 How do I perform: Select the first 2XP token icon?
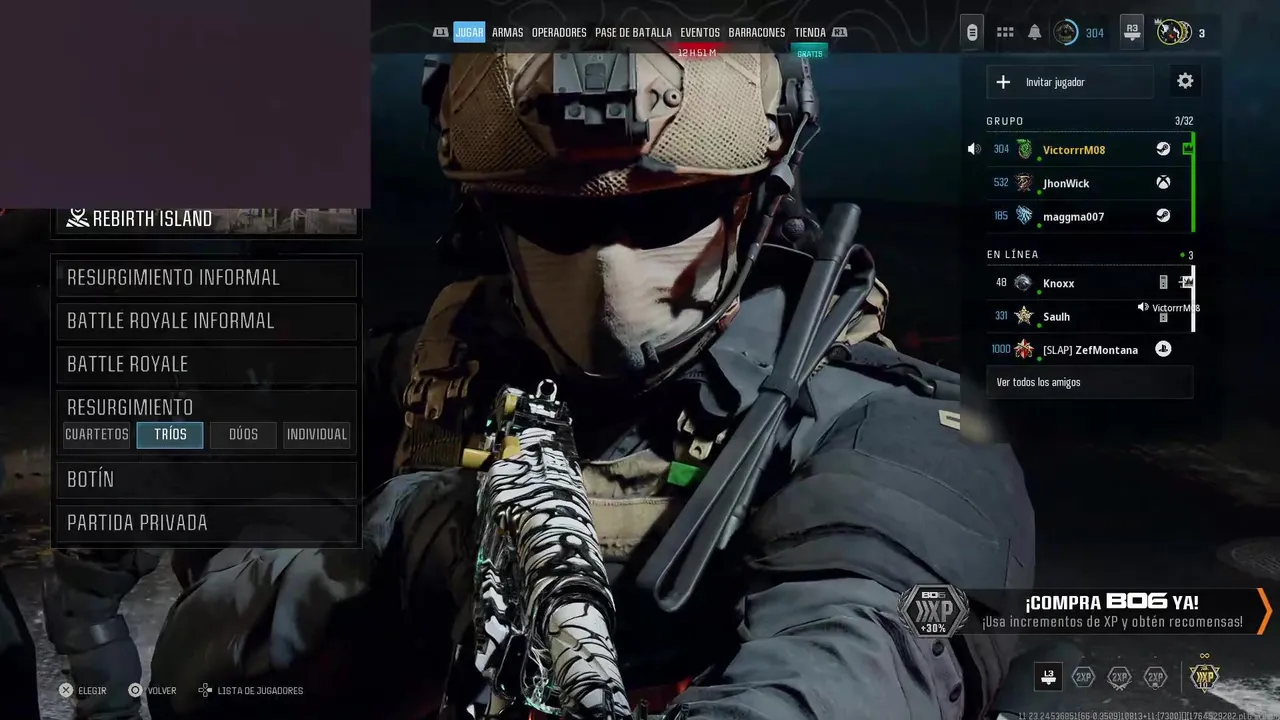click(1083, 677)
